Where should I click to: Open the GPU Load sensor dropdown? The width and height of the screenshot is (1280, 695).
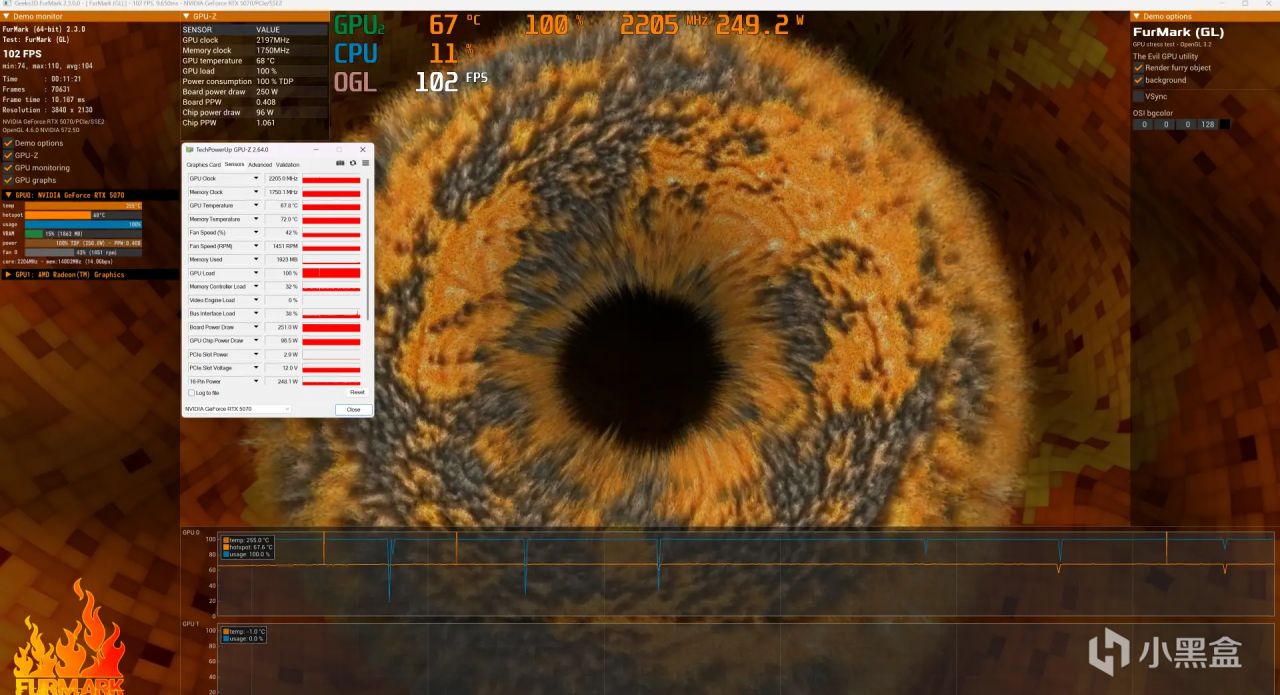(x=256, y=273)
